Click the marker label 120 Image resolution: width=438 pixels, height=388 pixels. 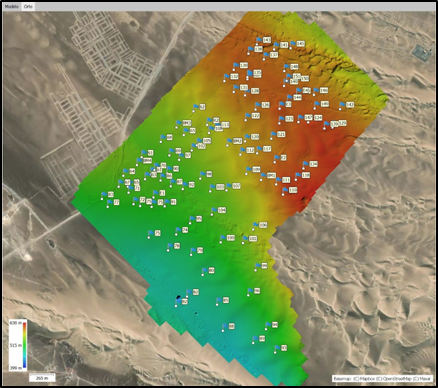[x=255, y=137]
